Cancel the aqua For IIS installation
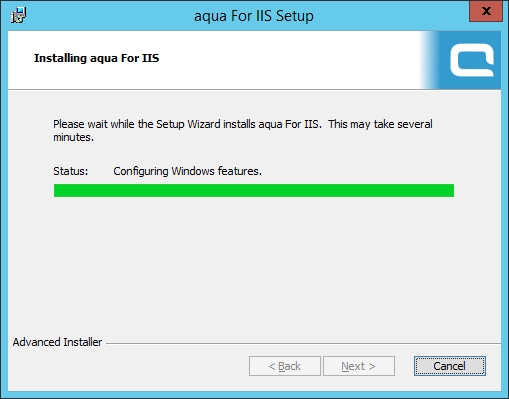The width and height of the screenshot is (509, 399). point(450,366)
